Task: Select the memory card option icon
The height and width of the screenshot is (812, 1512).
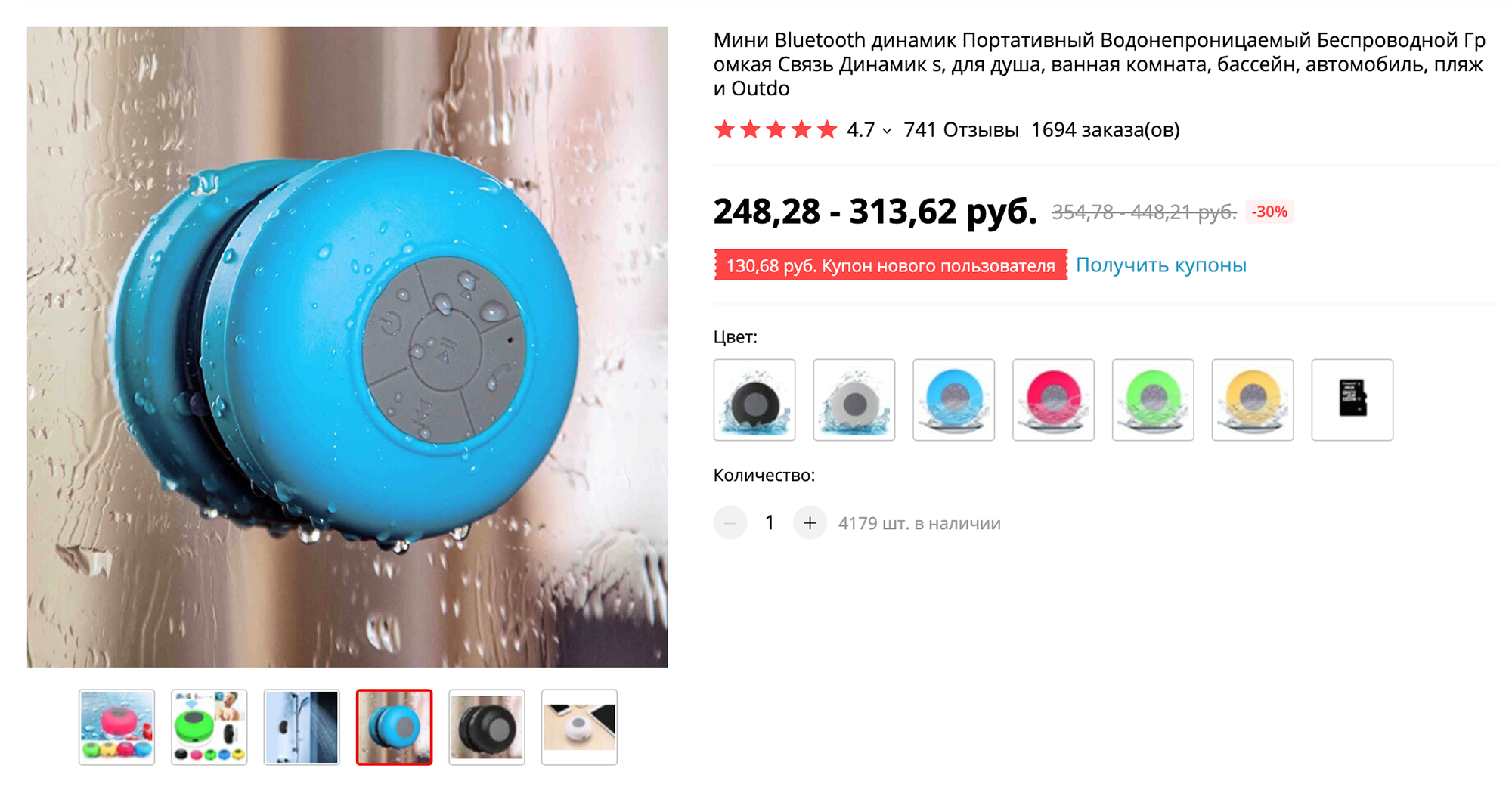Action: pos(1352,399)
